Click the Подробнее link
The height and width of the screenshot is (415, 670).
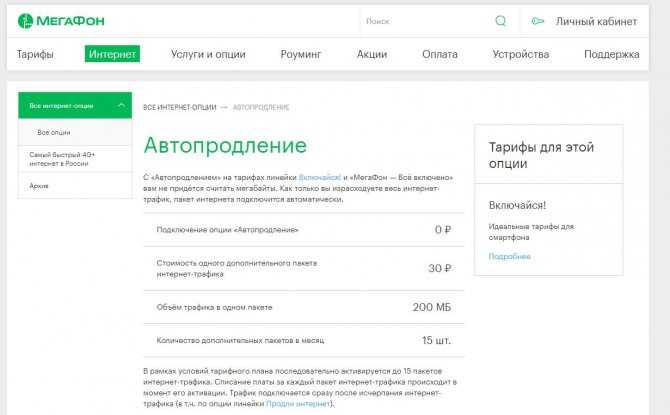coord(509,256)
